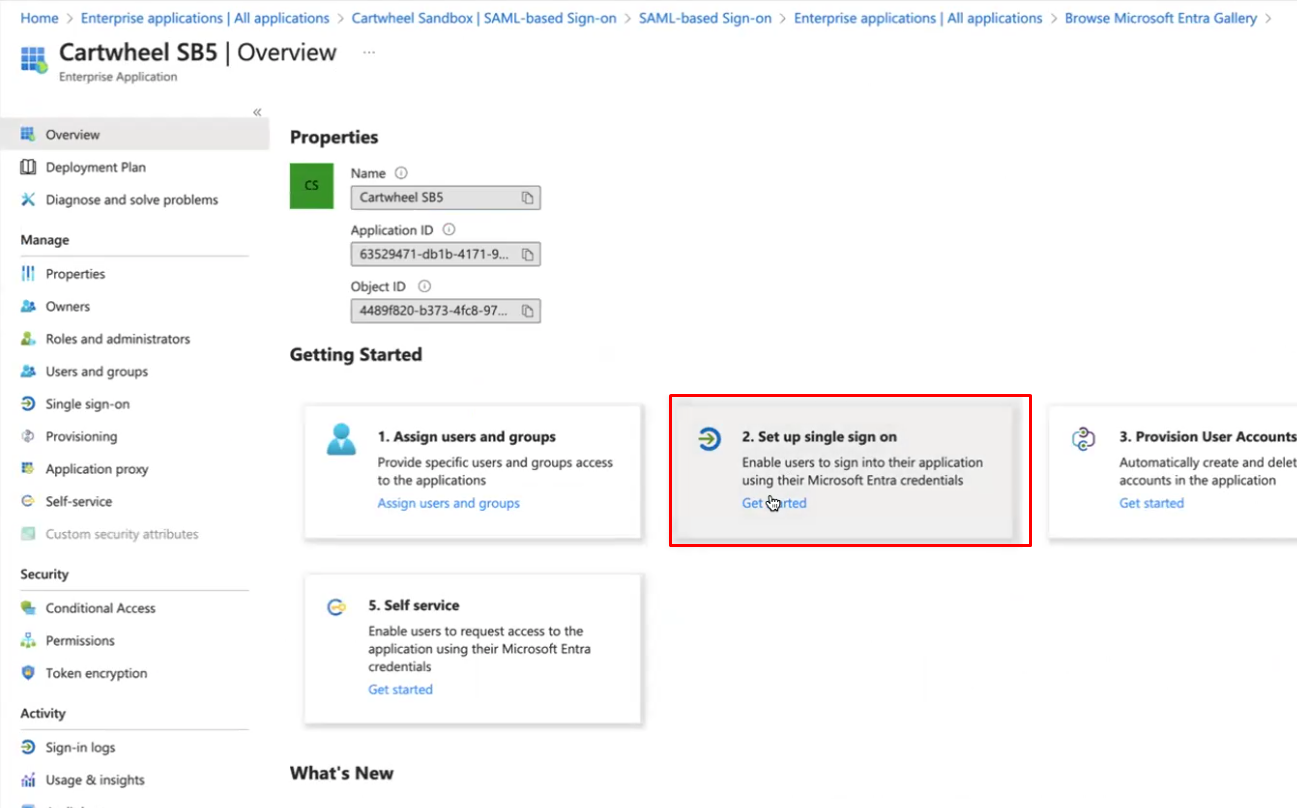Go to Cartwheel Sandbox SAML-based Sign-on breadcrumb

[x=484, y=18]
